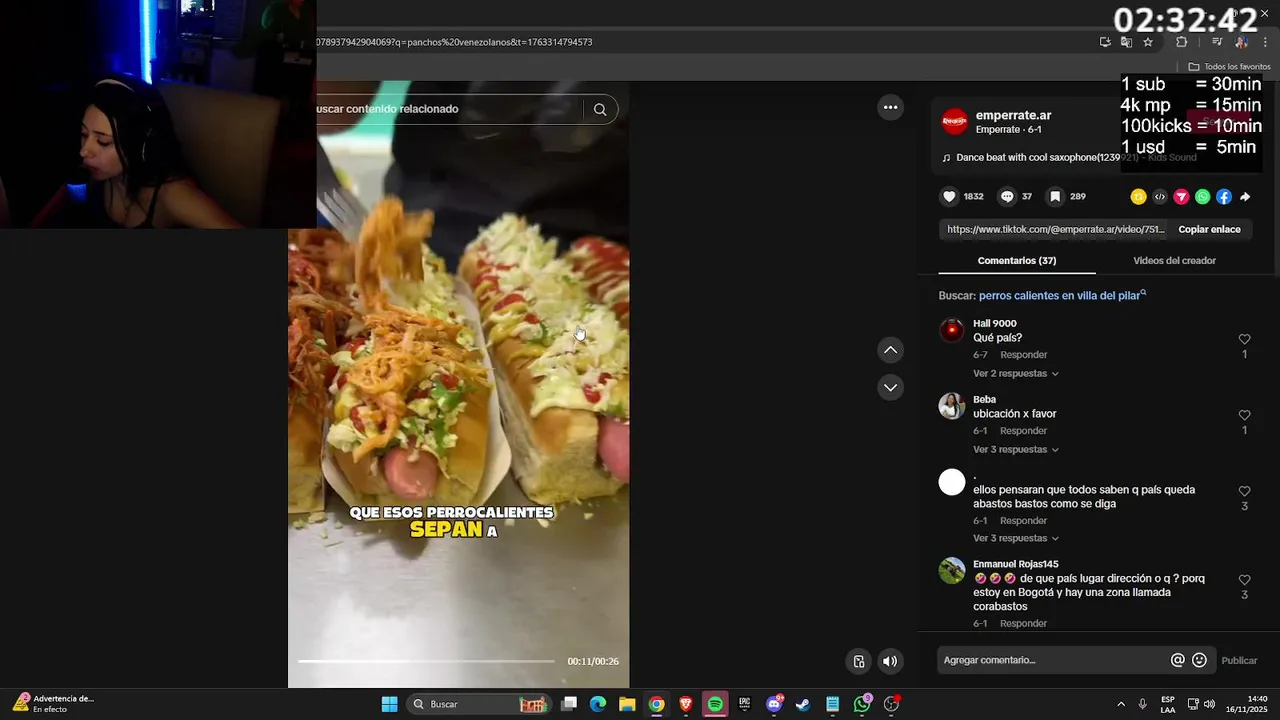
Task: Open Hall 9000's profile avatar
Action: pyautogui.click(x=952, y=330)
